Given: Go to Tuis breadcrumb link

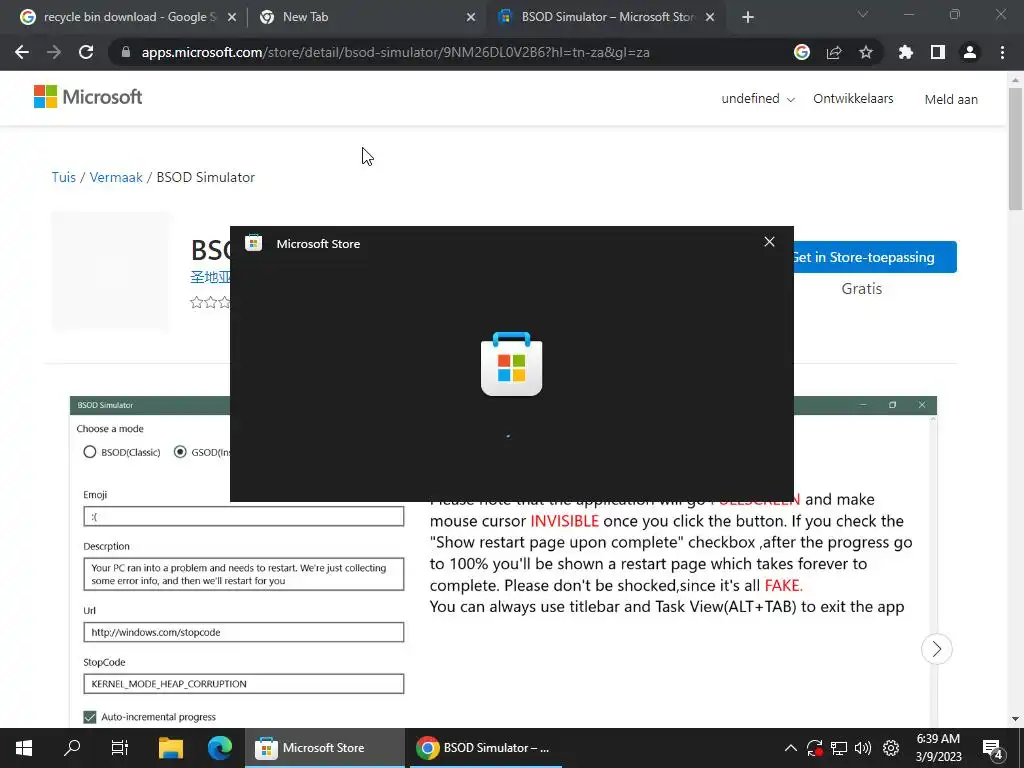Looking at the screenshot, I should (64, 177).
